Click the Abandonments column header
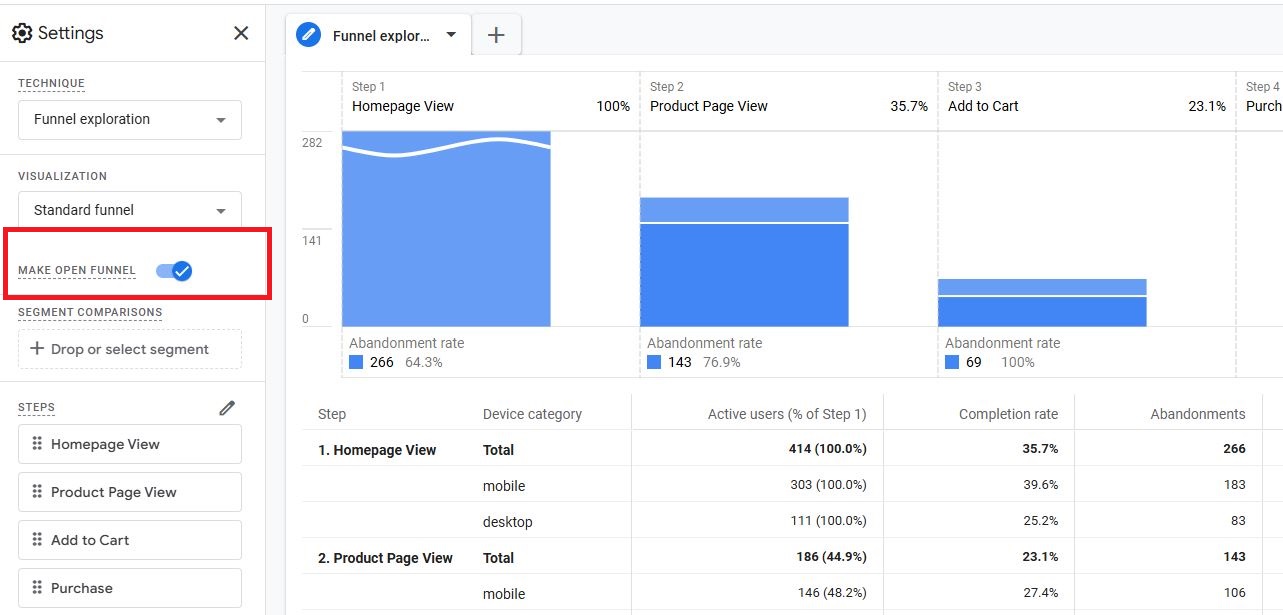 [x=1198, y=414]
